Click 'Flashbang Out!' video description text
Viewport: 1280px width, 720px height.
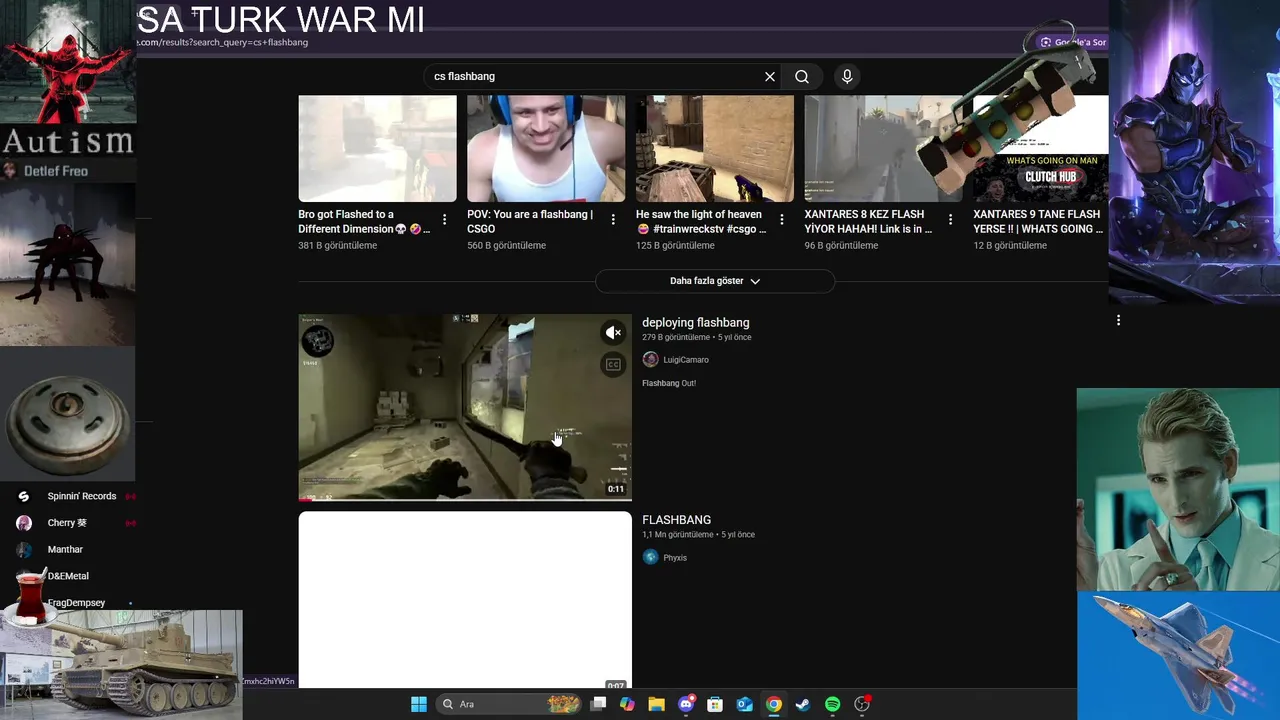point(669,383)
